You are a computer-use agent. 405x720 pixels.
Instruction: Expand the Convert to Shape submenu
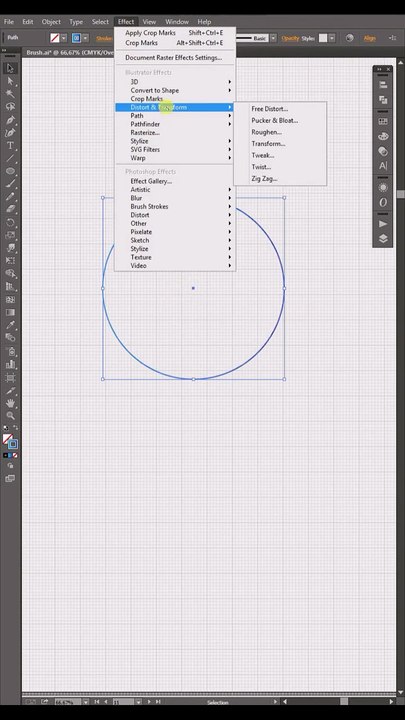click(x=175, y=90)
